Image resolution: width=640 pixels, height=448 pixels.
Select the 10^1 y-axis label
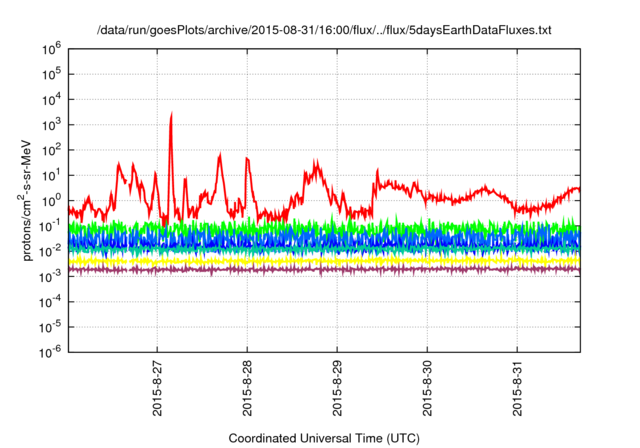(51, 176)
